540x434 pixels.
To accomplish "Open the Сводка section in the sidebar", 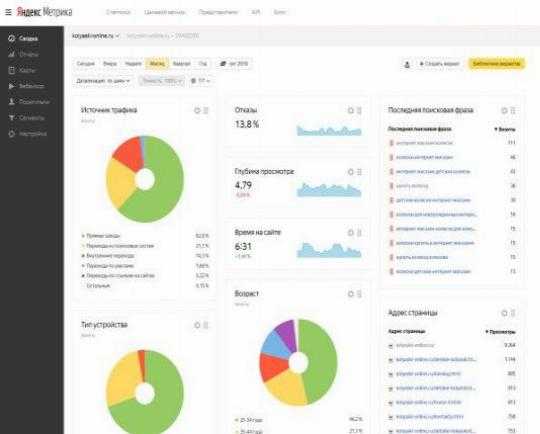I will coord(23,38).
